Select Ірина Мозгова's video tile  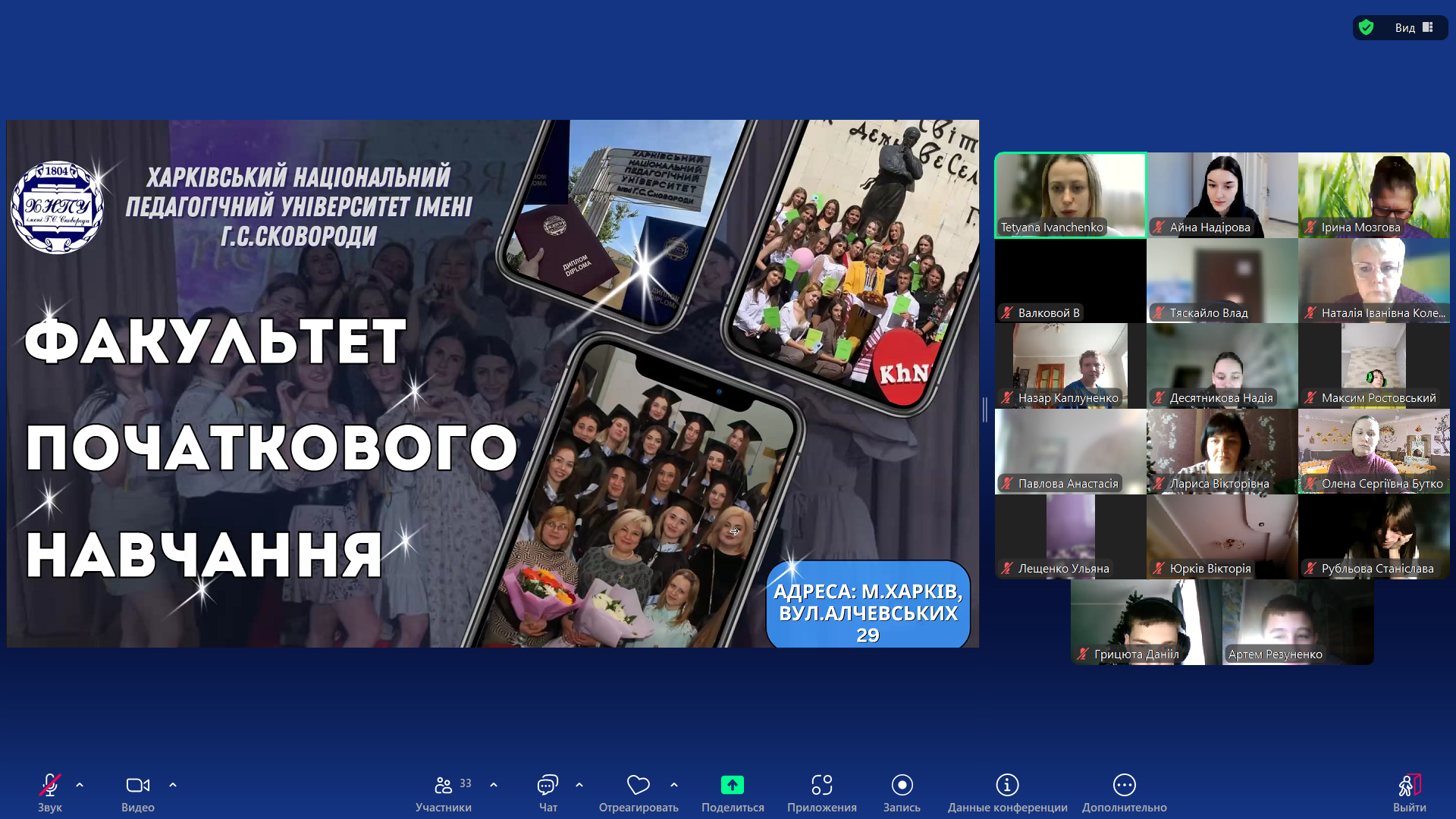[x=1374, y=195]
